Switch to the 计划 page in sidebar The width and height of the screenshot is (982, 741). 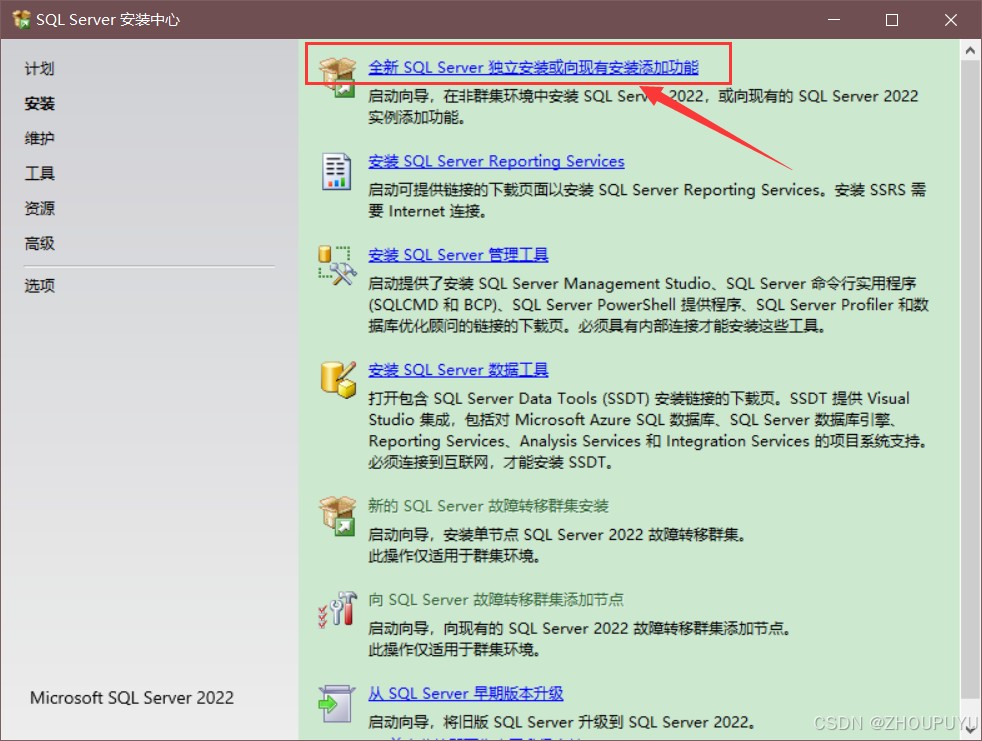pyautogui.click(x=39, y=69)
